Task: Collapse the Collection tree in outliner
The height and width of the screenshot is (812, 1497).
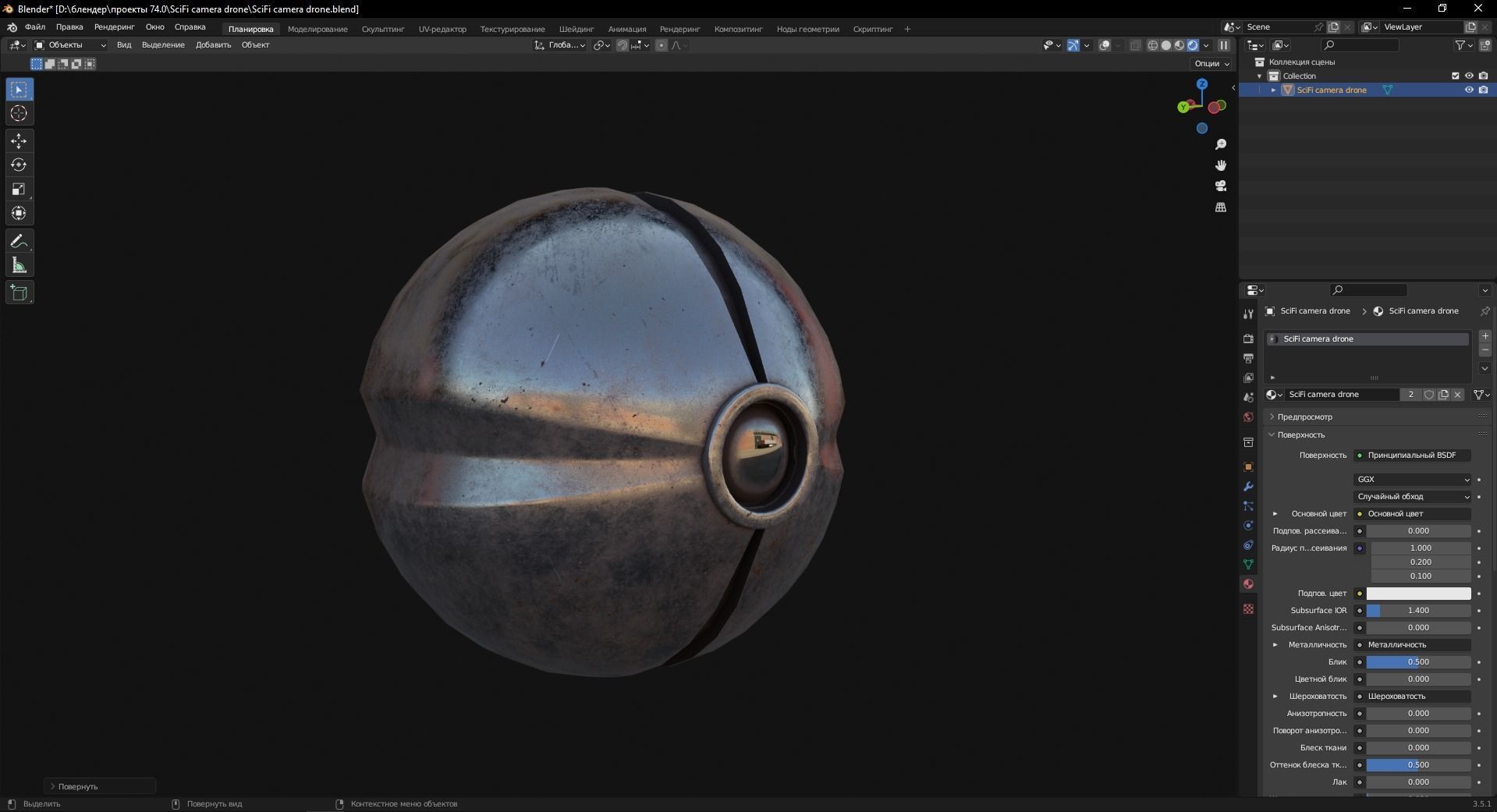Action: pos(1259,76)
